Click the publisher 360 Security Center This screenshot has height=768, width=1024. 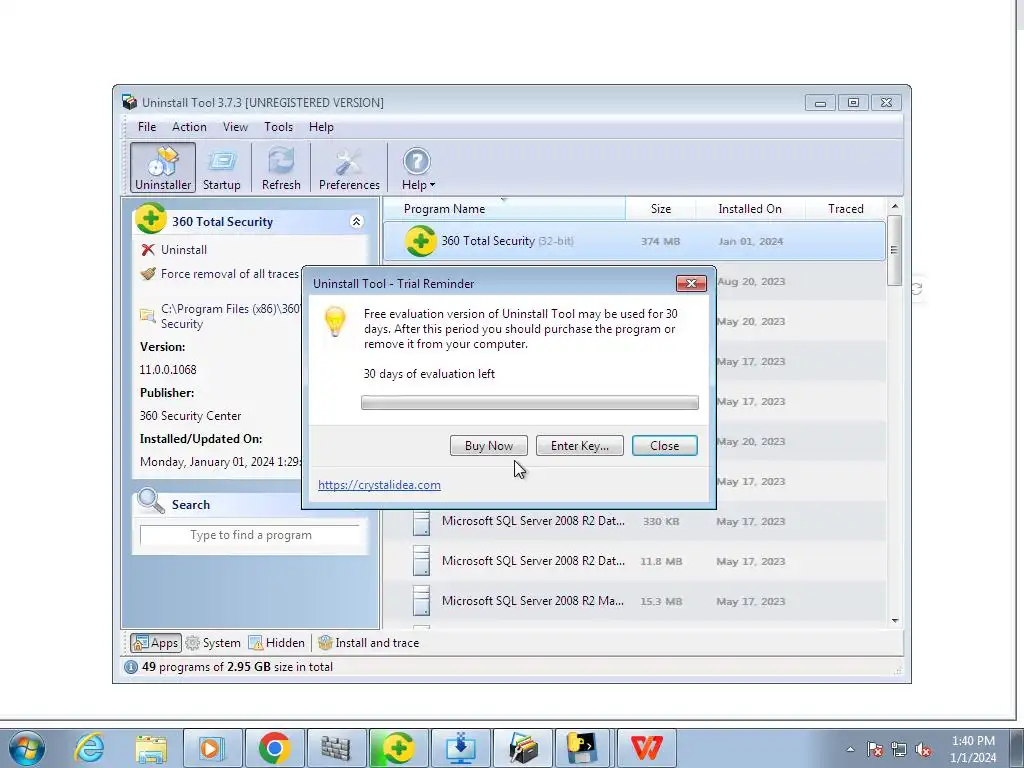click(x=190, y=416)
